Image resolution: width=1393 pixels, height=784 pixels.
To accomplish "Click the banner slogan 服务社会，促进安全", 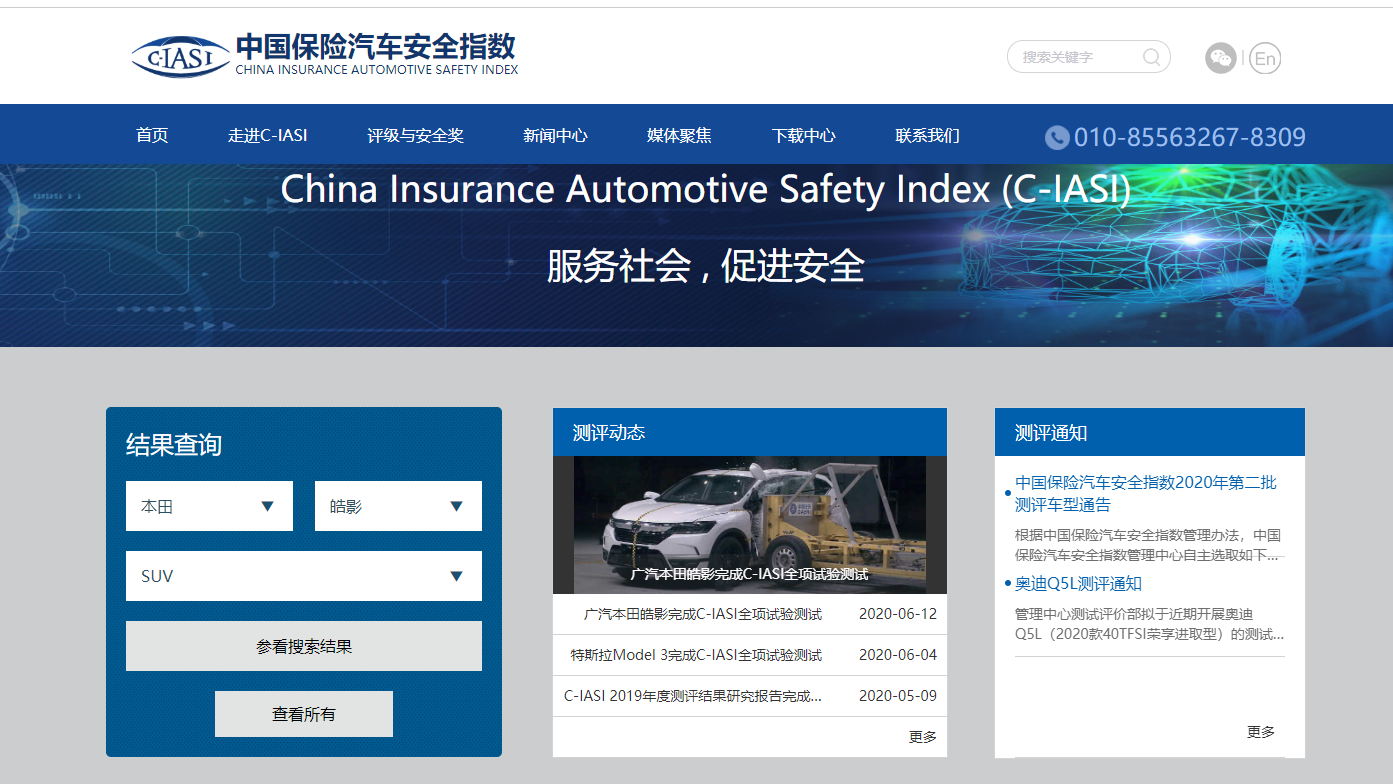I will tap(705, 266).
